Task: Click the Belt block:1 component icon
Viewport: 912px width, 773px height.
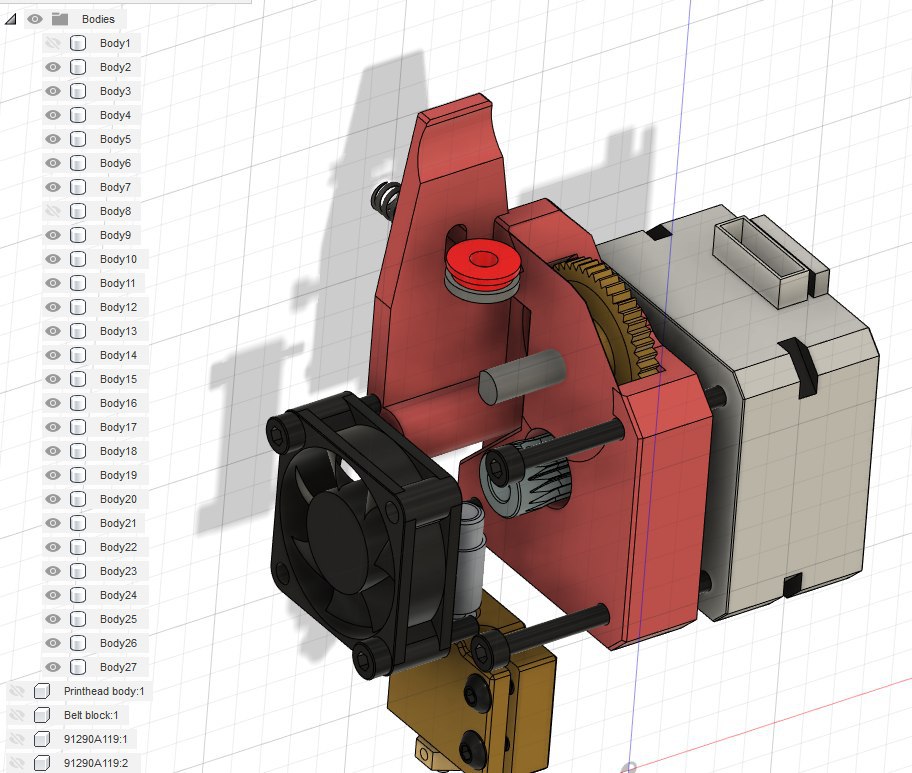Action: pyautogui.click(x=42, y=715)
